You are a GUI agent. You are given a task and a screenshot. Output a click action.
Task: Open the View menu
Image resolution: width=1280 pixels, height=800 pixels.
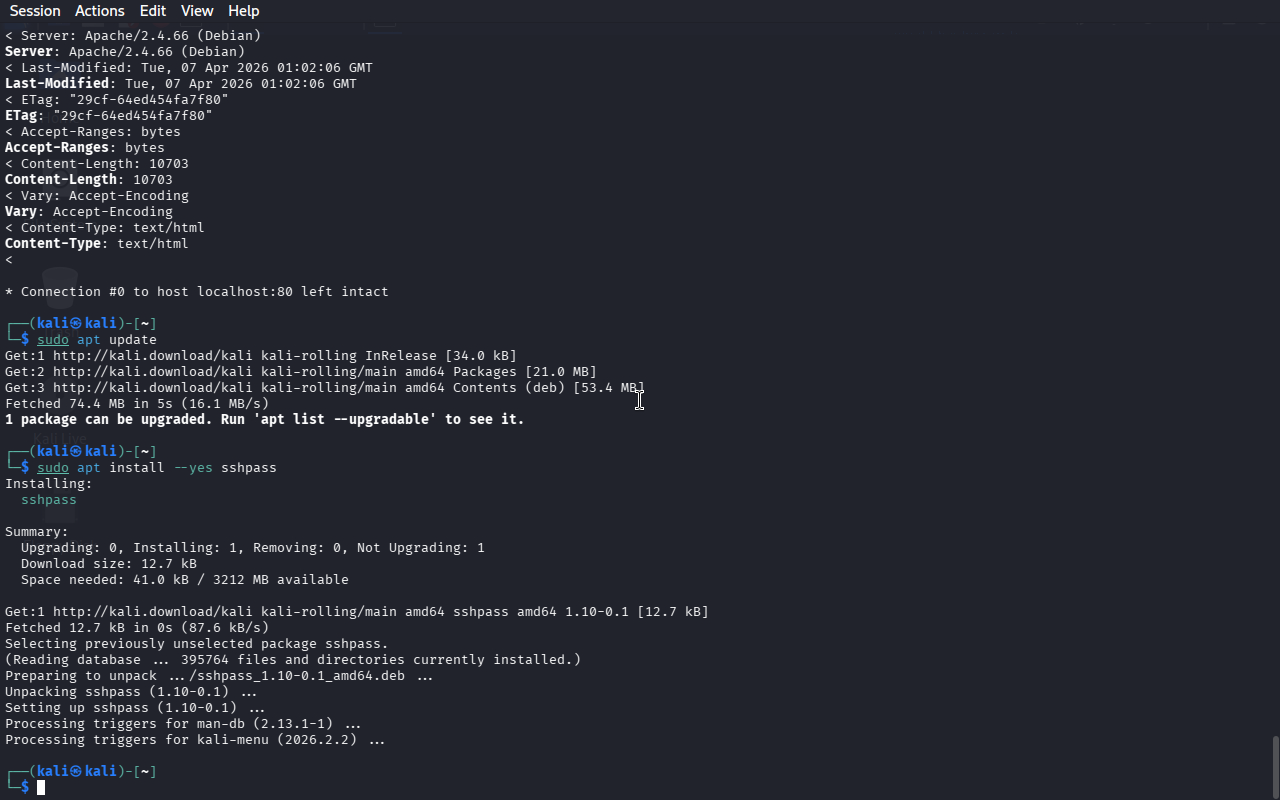click(197, 11)
